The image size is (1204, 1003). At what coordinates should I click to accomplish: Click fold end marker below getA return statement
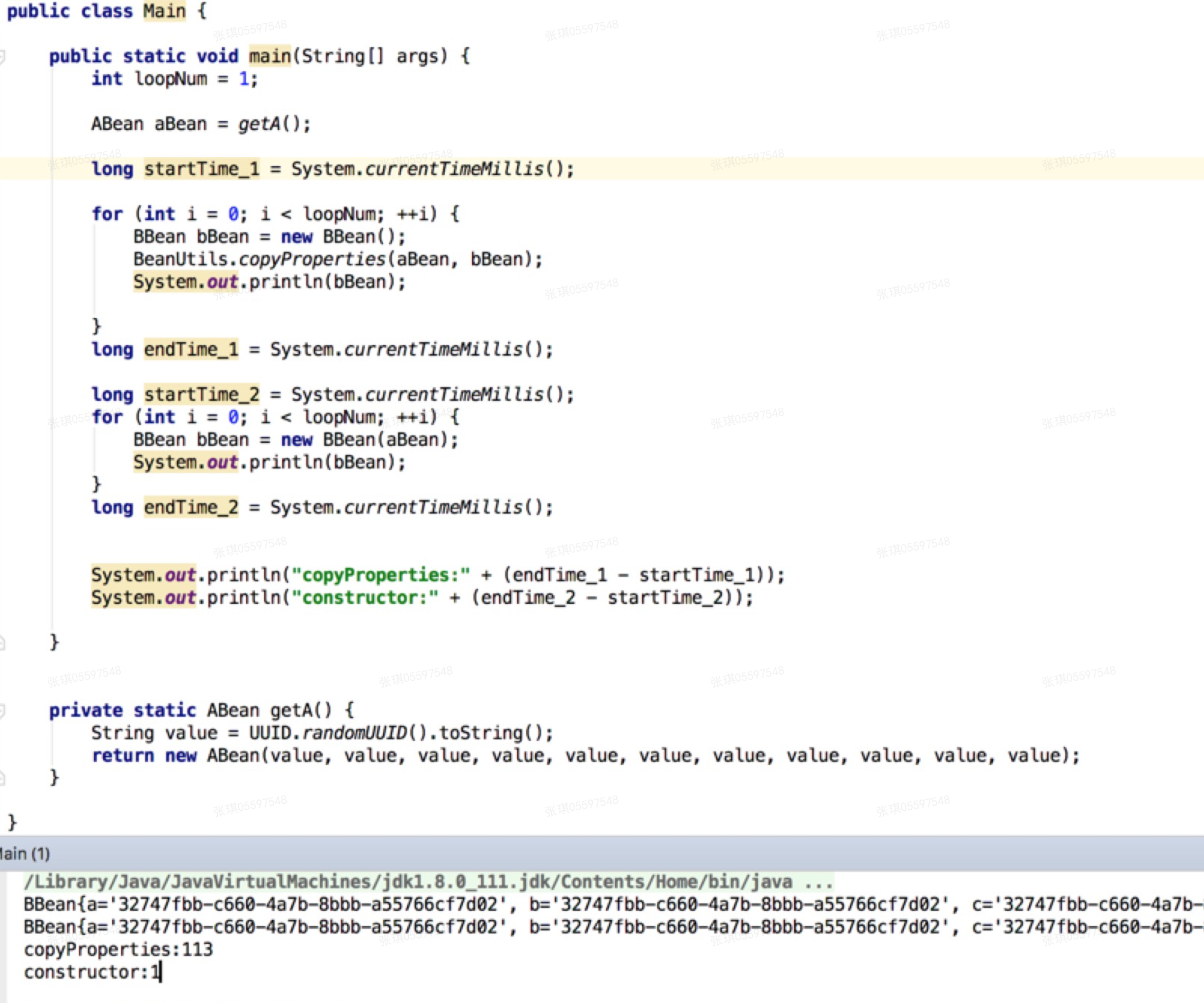(2, 778)
